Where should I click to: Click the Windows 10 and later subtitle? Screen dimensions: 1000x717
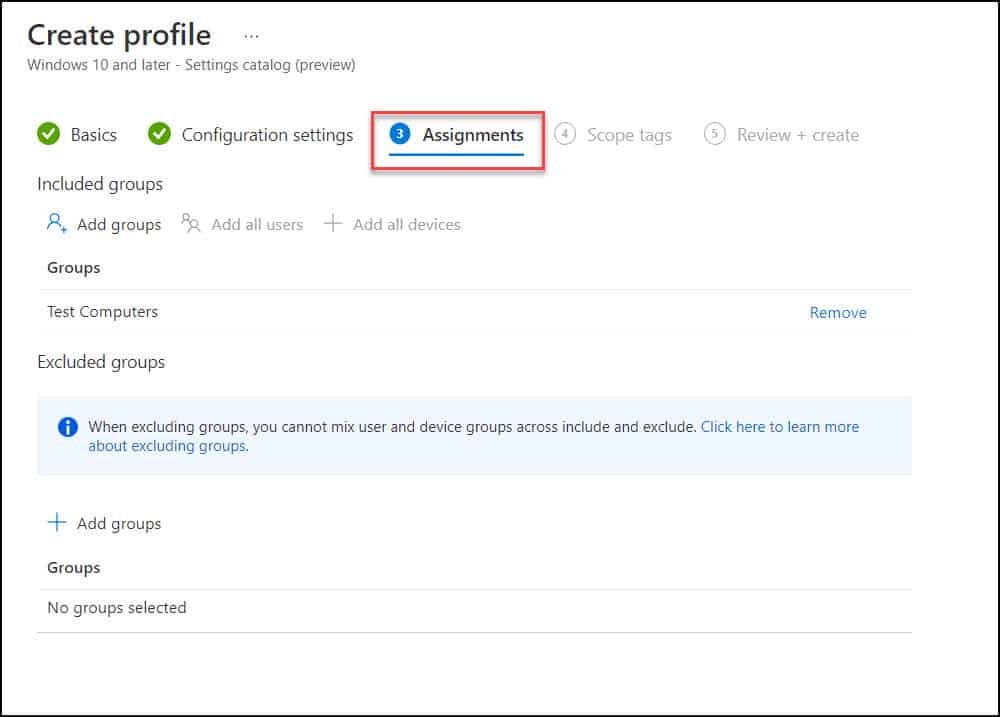(x=191, y=65)
